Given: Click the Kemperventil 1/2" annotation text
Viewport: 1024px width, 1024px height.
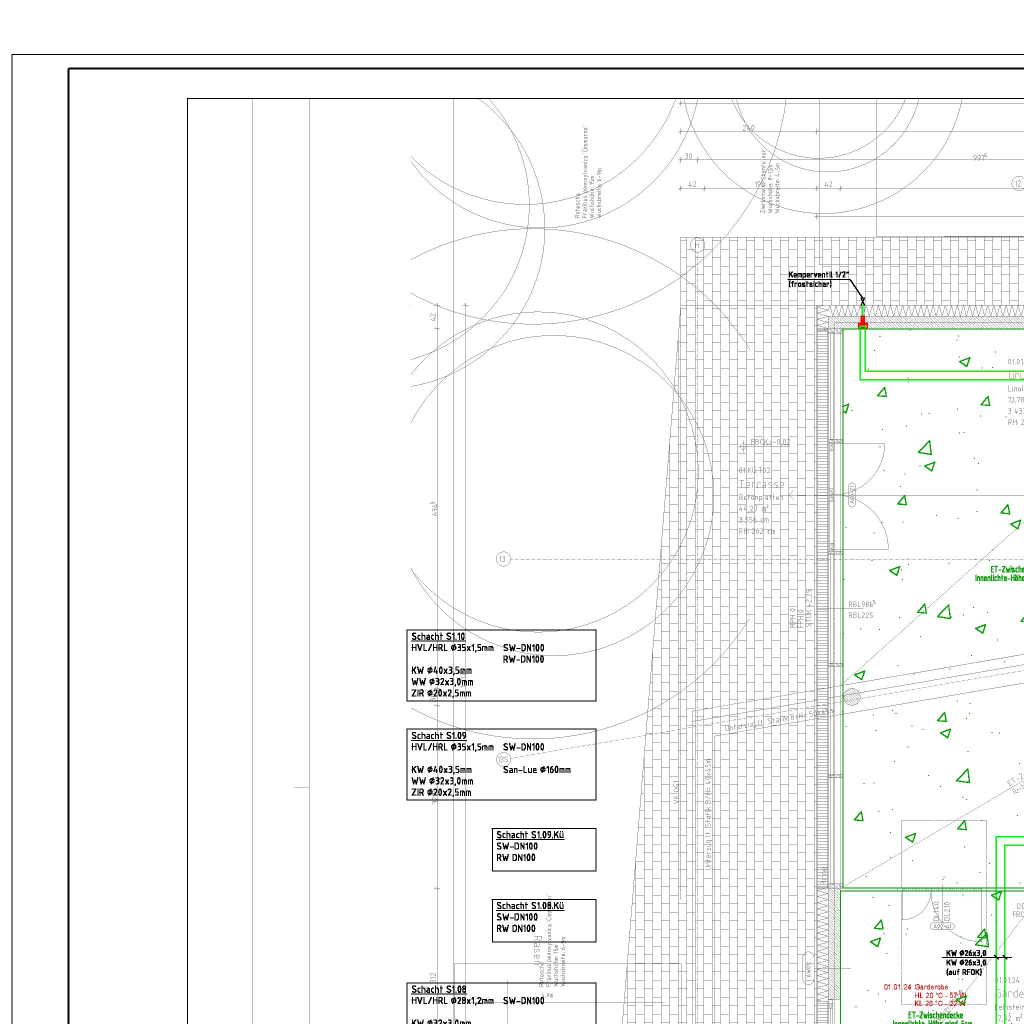Looking at the screenshot, I should pyautogui.click(x=818, y=275).
